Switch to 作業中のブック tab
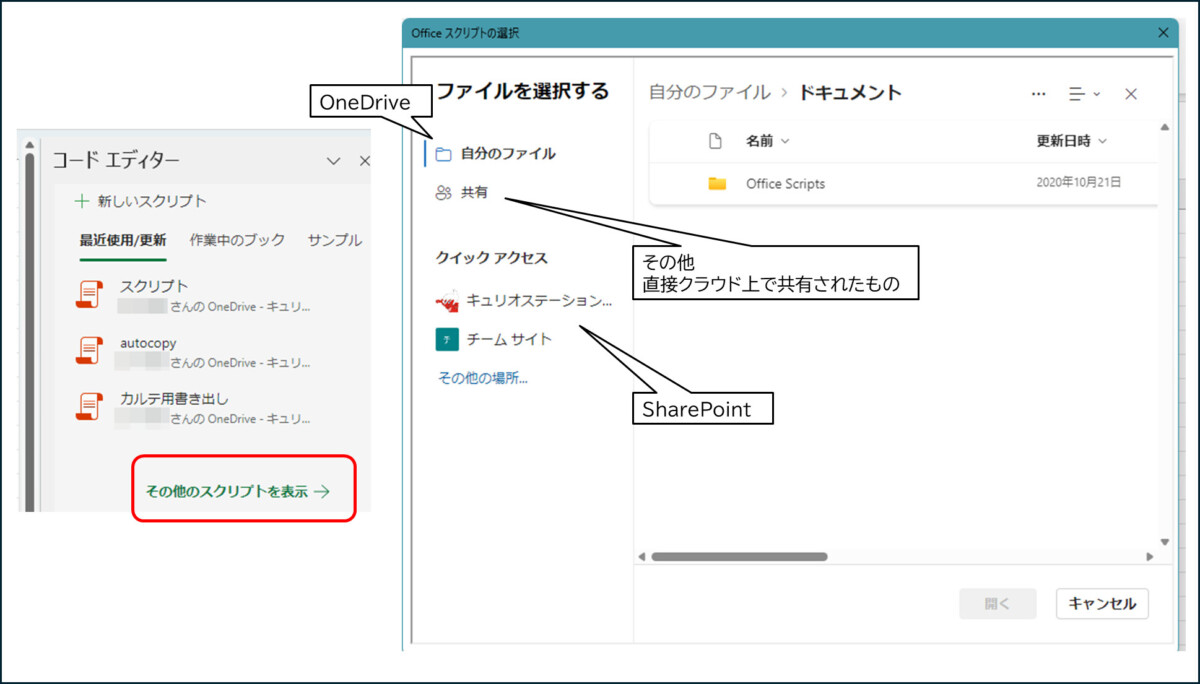 [x=237, y=240]
